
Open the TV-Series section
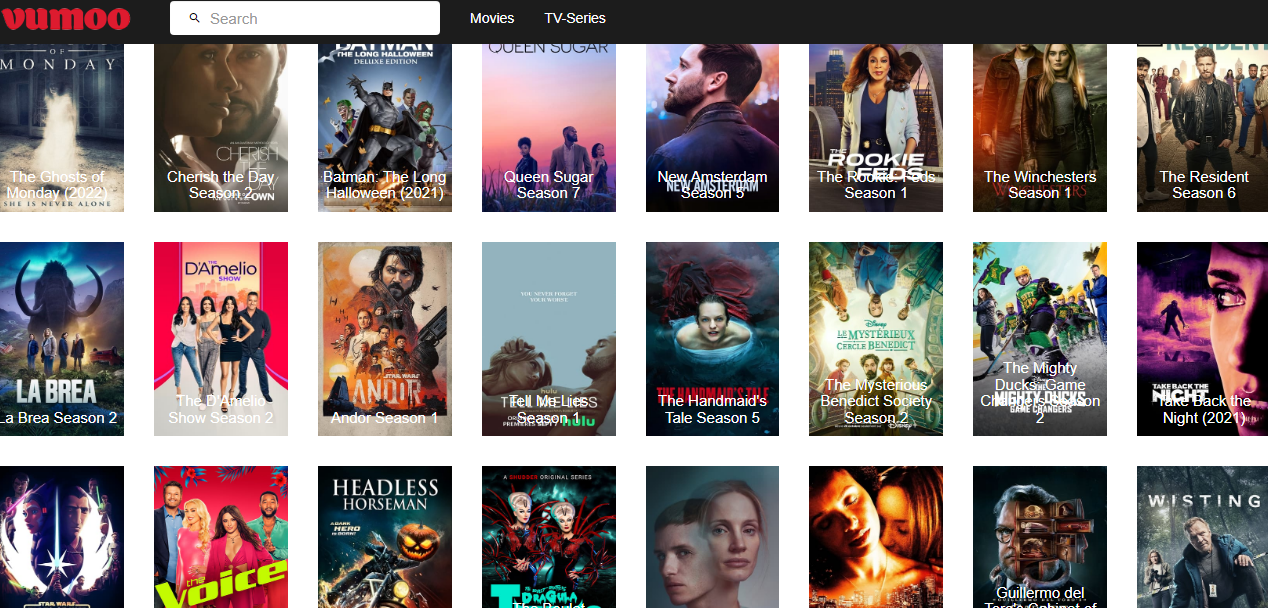[574, 18]
